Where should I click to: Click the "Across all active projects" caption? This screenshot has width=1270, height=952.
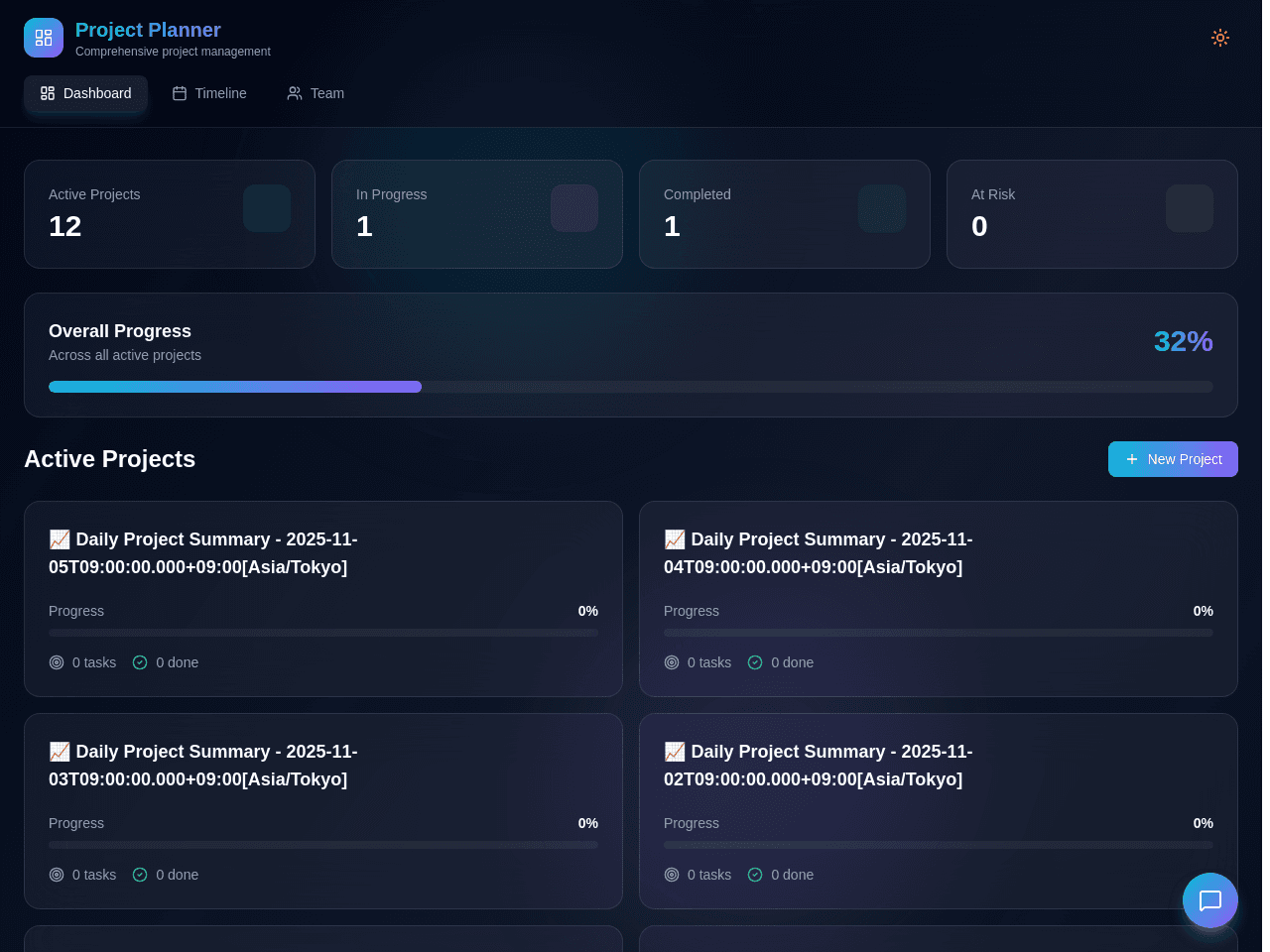point(125,355)
